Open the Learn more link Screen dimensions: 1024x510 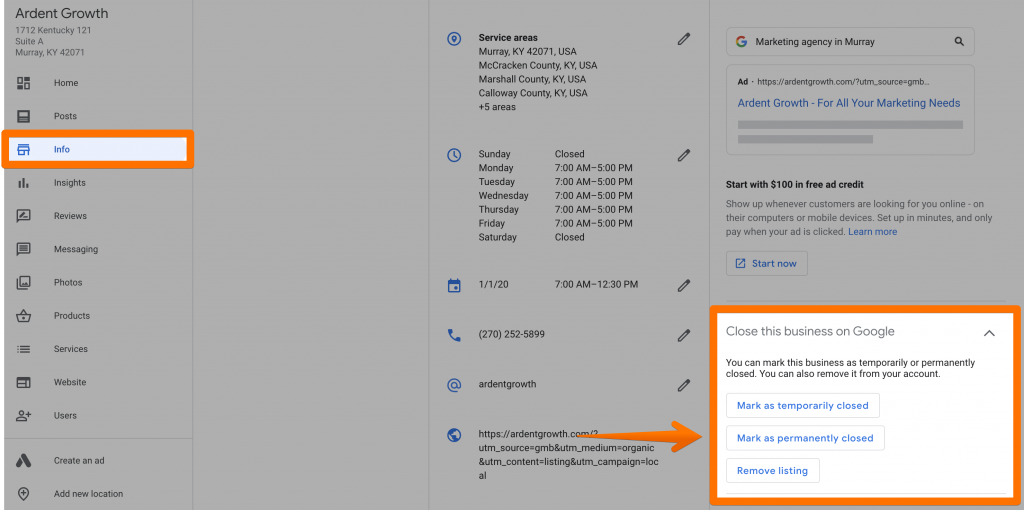click(872, 232)
